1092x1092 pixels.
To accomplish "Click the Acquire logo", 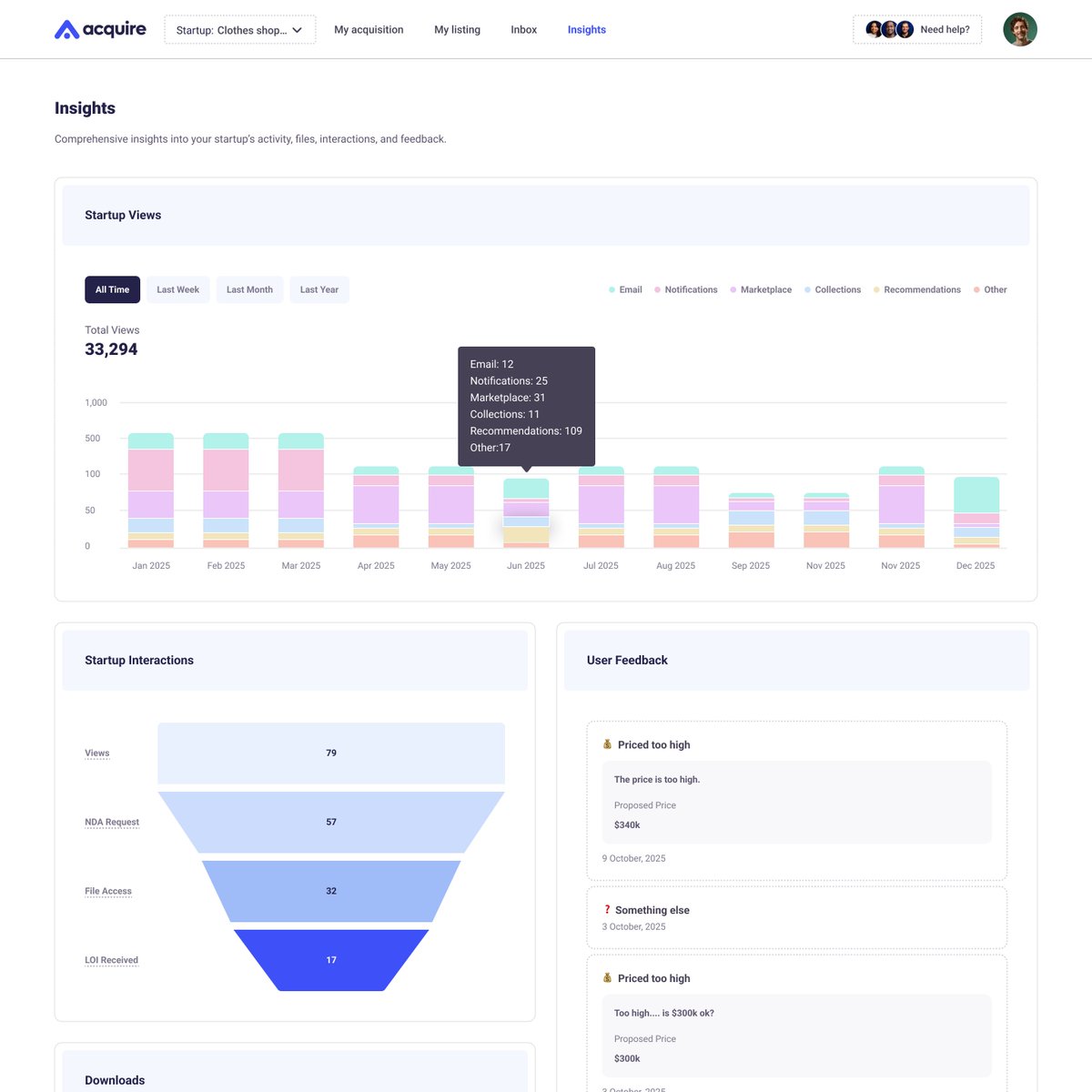I will click(100, 29).
